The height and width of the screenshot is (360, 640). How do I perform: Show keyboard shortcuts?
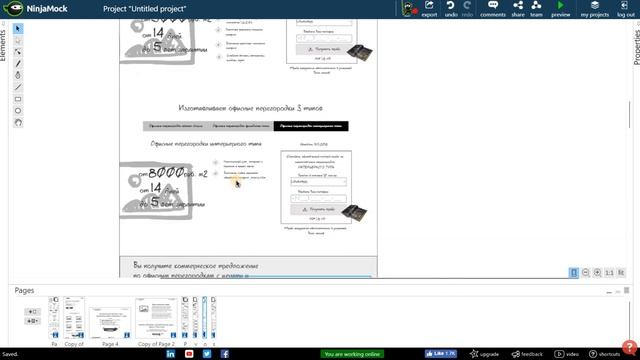point(604,354)
